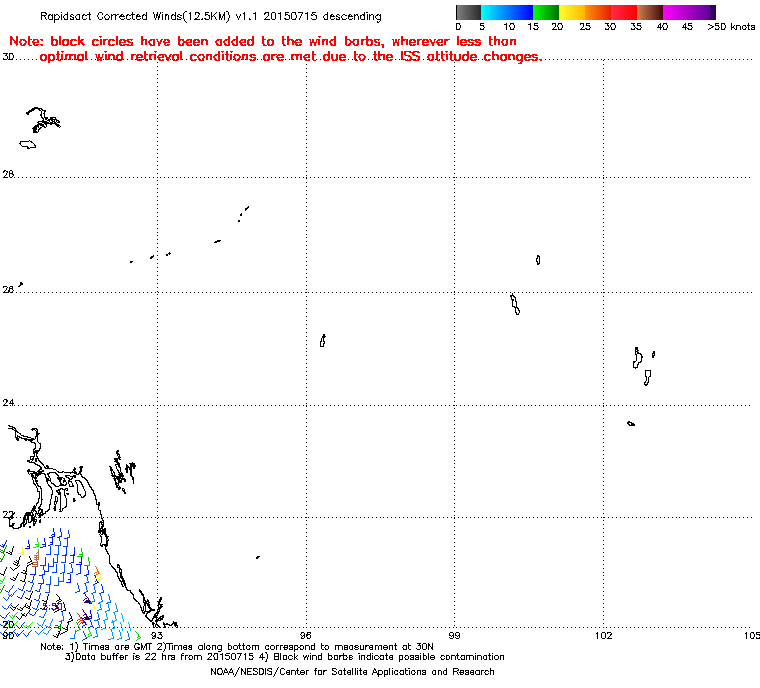Click the latitude label '24'
Image resolution: width=760 pixels, height=688 pixels.
point(8,402)
